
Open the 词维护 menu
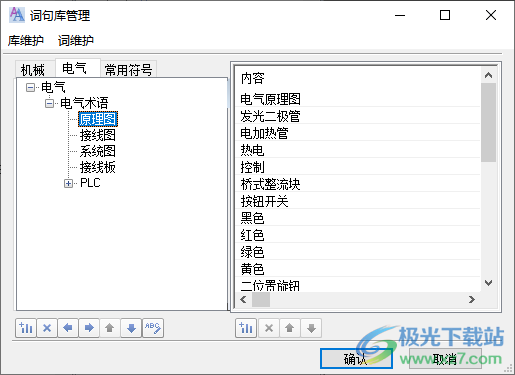76,41
